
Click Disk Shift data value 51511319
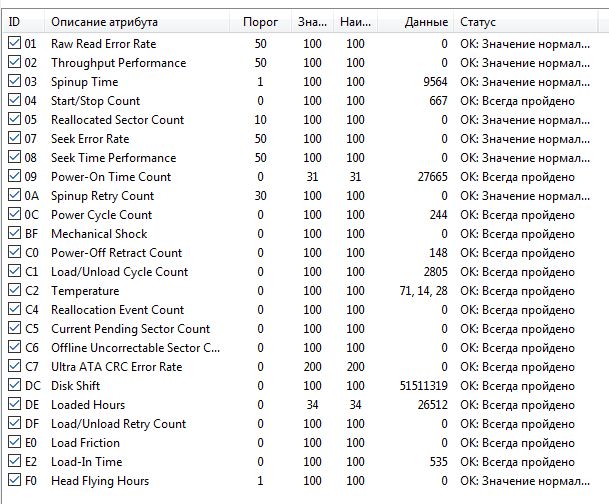[x=423, y=386]
